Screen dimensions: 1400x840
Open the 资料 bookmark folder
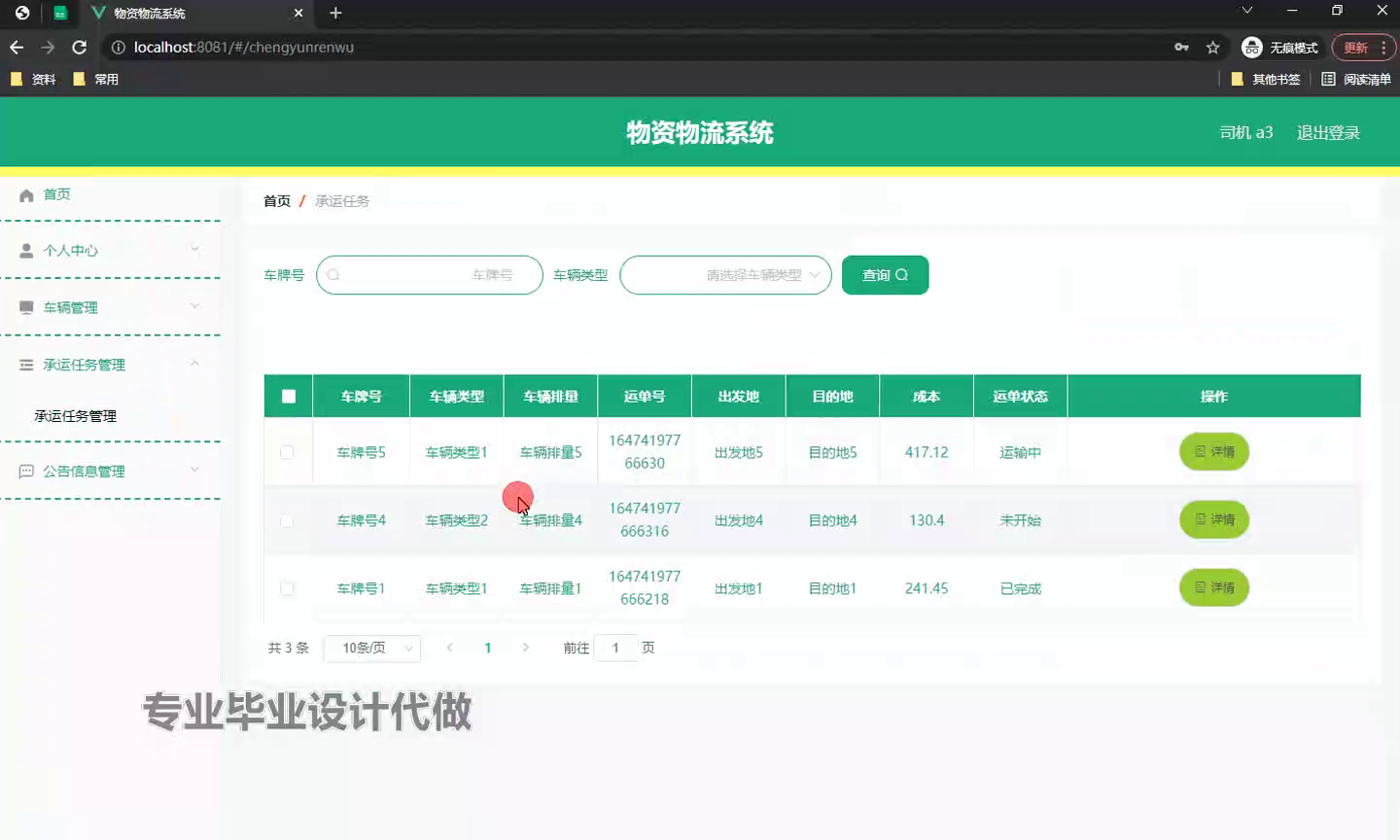coord(33,79)
